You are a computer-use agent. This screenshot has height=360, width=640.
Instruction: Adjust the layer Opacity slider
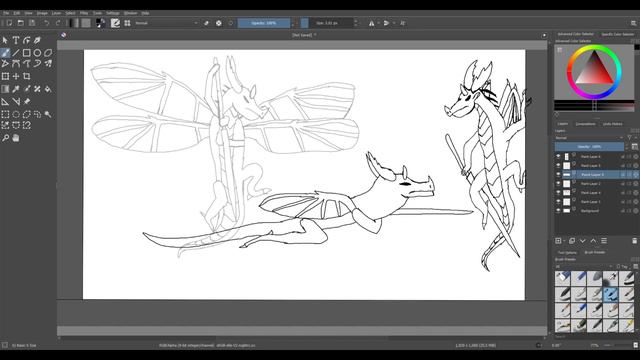coord(589,147)
